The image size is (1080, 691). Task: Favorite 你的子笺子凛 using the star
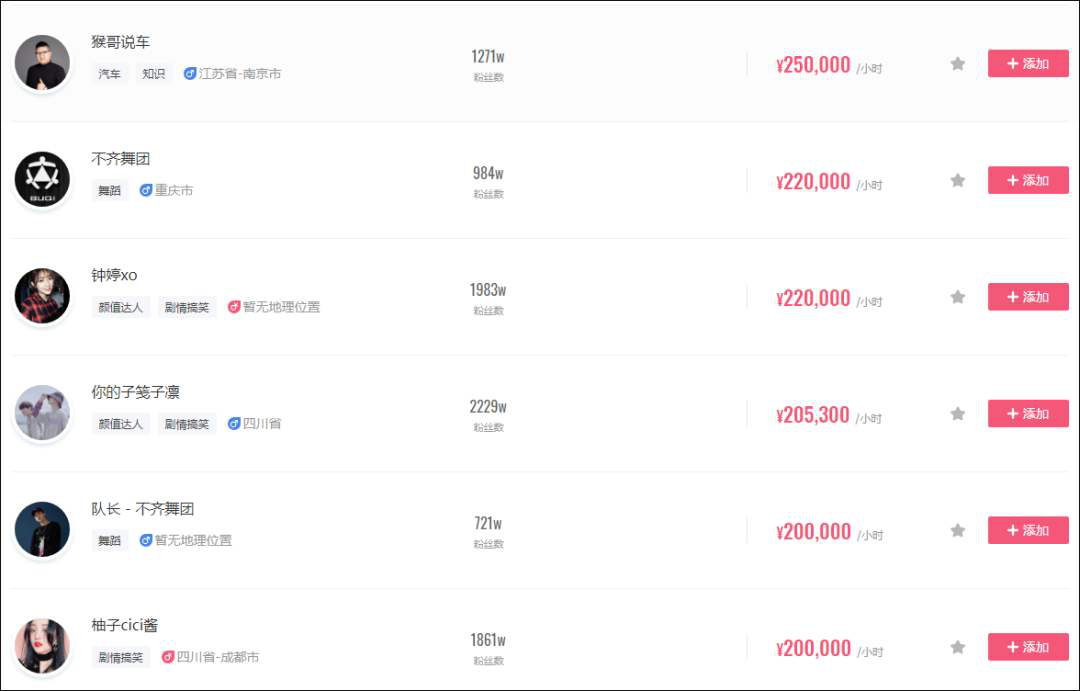click(x=958, y=414)
